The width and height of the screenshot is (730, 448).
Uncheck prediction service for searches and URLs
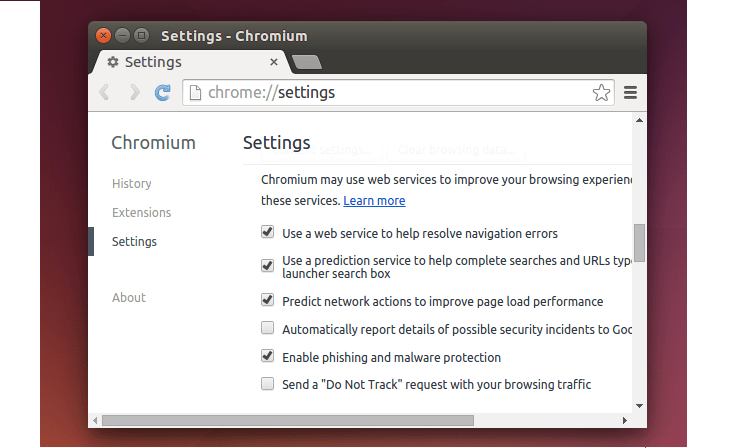pyautogui.click(x=267, y=265)
